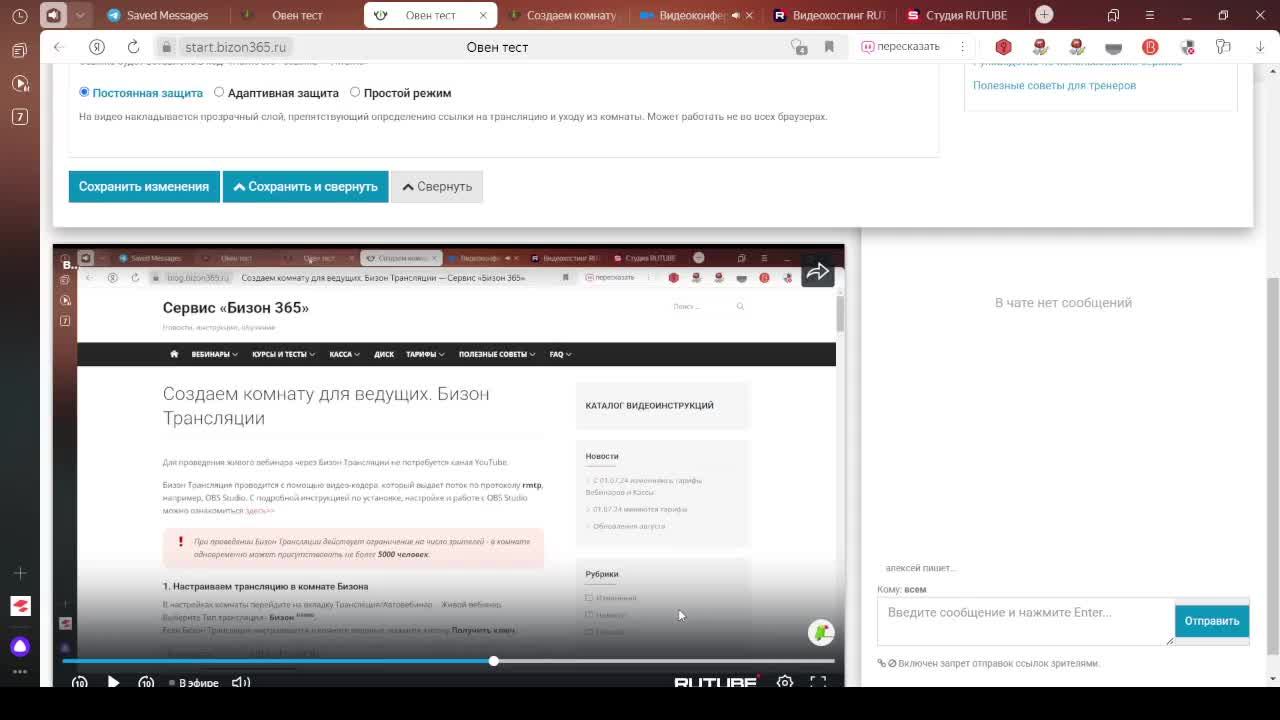
Task: Go back to the previous page
Action: 59,47
